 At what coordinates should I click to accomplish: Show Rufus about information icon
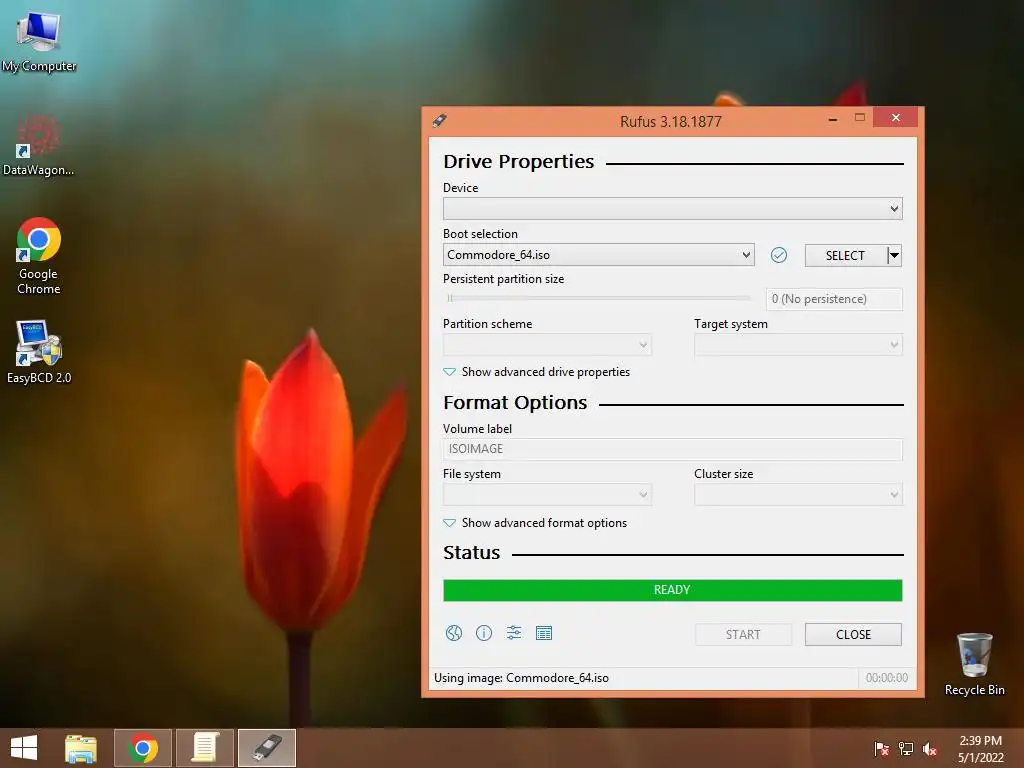pos(484,633)
